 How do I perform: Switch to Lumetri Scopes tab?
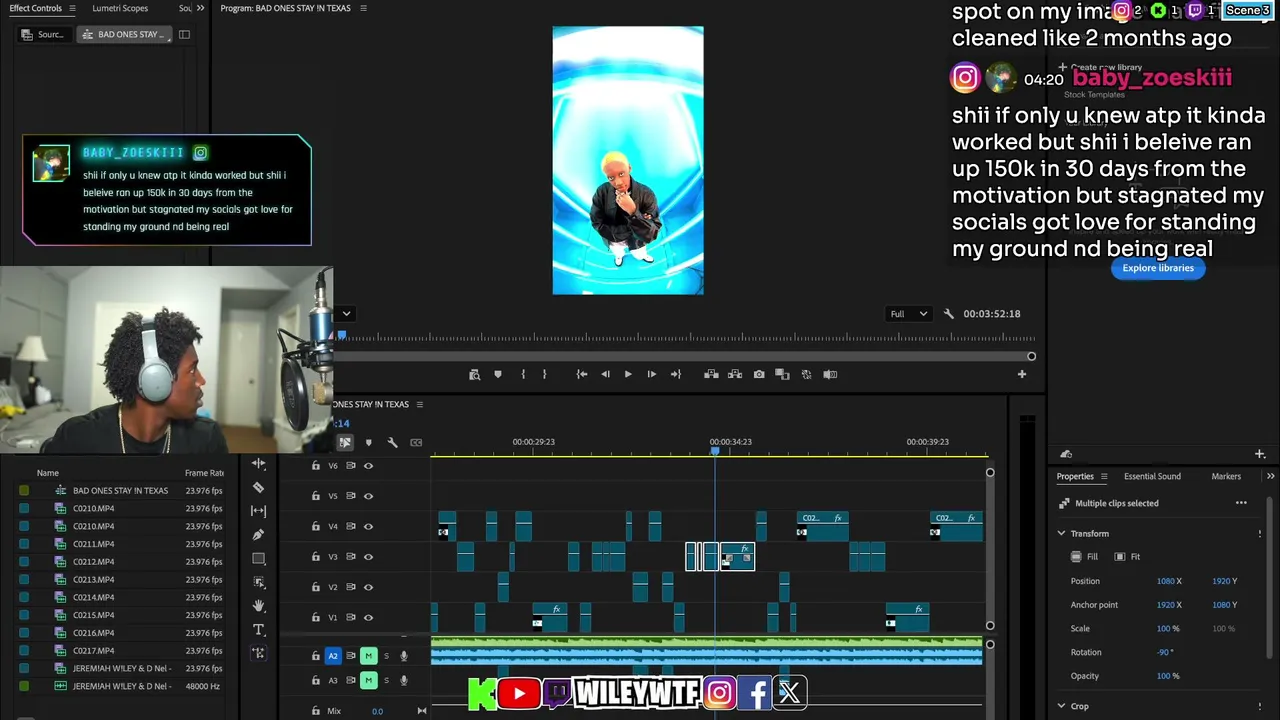tap(120, 8)
